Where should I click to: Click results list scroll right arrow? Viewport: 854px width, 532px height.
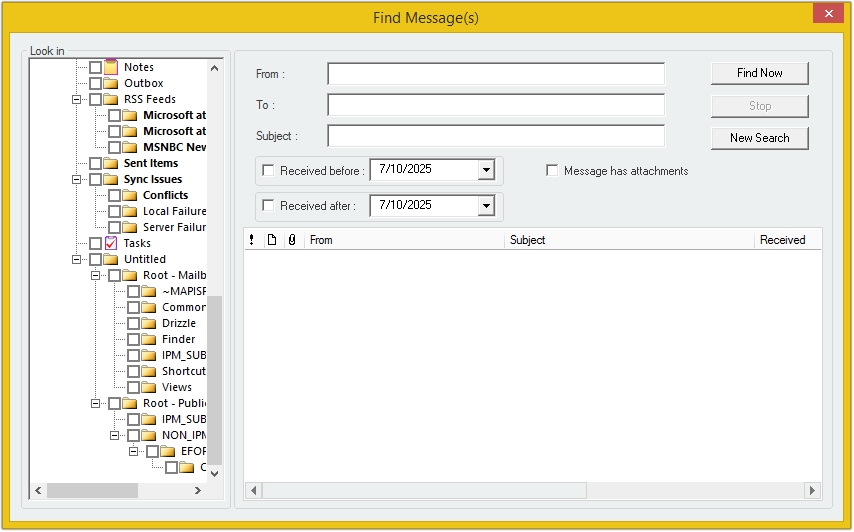812,490
